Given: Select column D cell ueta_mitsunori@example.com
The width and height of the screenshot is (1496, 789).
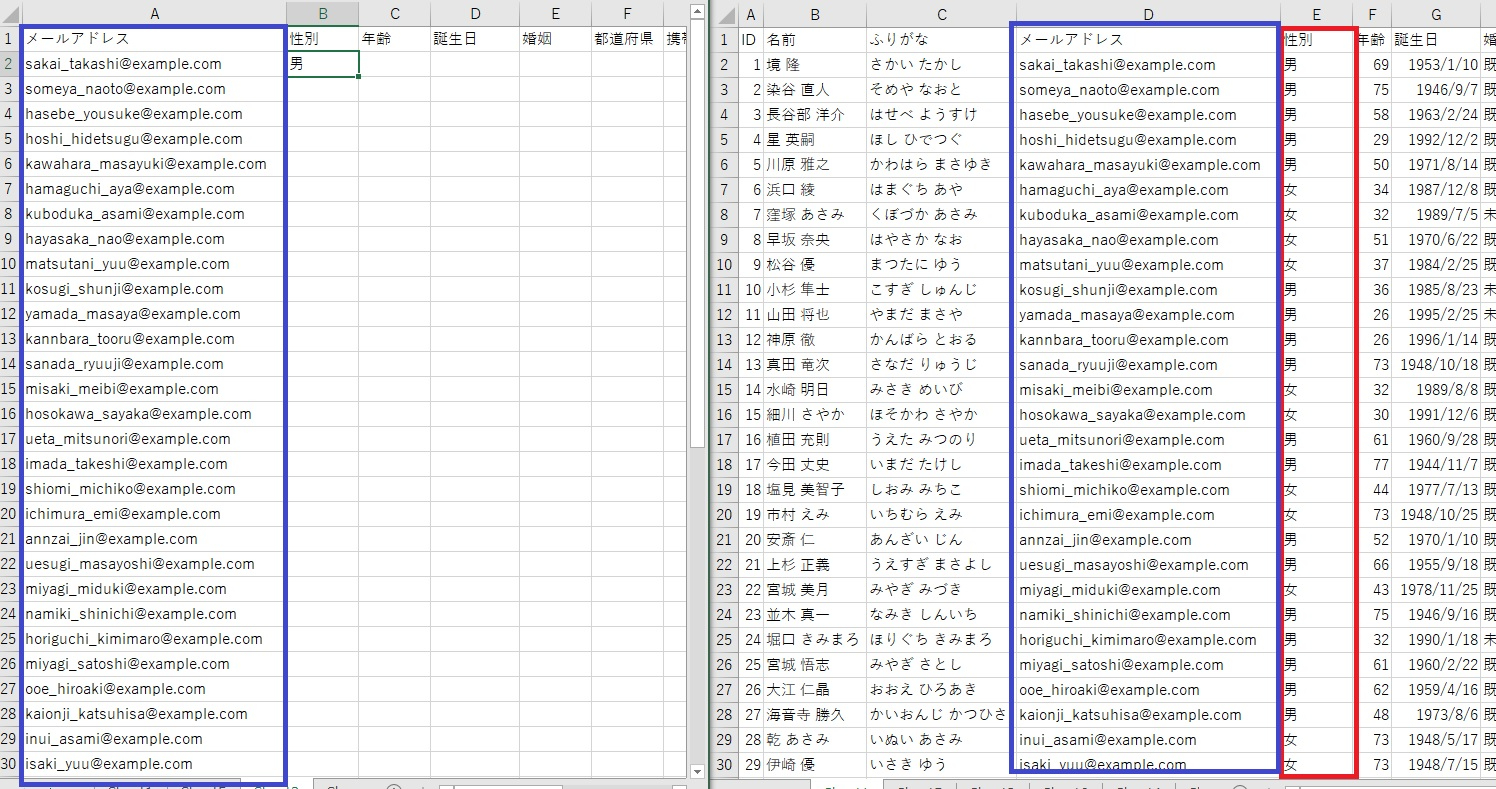Looking at the screenshot, I should (1148, 440).
